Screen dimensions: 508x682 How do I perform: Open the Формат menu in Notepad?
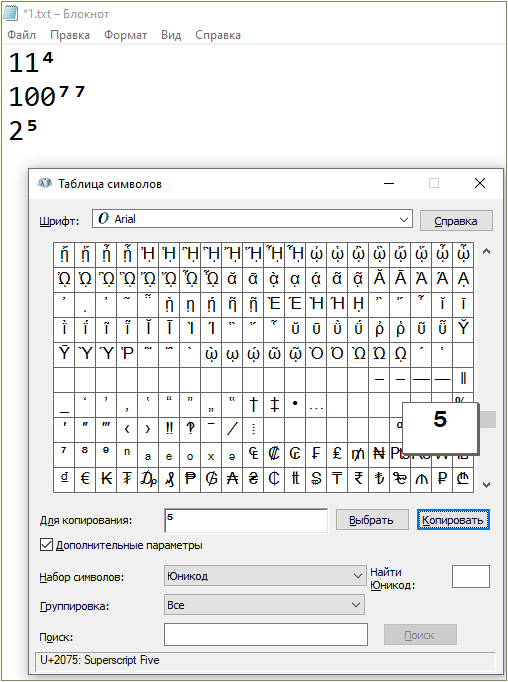[x=125, y=35]
